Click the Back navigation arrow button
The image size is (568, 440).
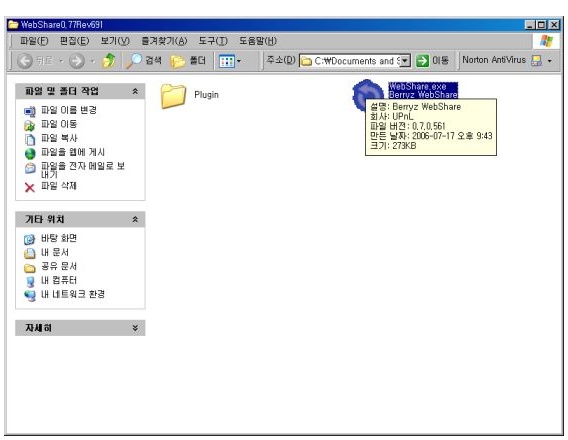[25, 61]
